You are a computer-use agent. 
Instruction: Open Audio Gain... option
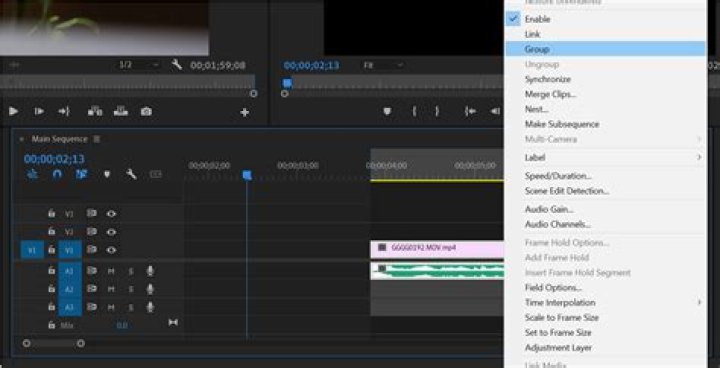point(605,209)
